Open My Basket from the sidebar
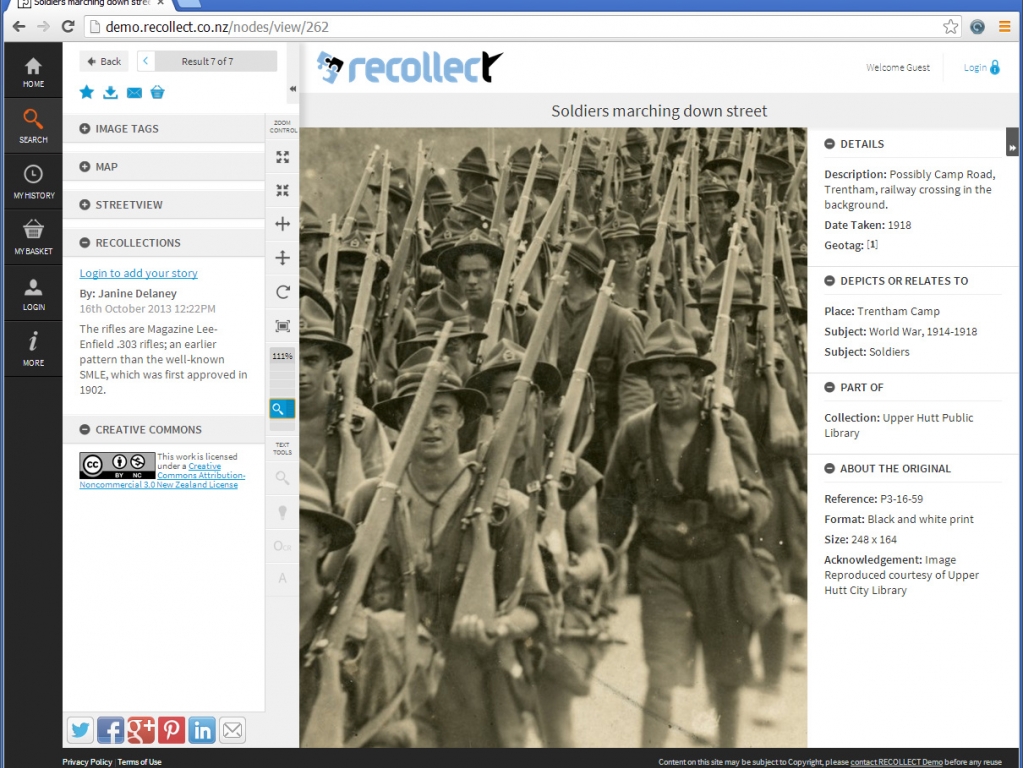 tap(33, 238)
